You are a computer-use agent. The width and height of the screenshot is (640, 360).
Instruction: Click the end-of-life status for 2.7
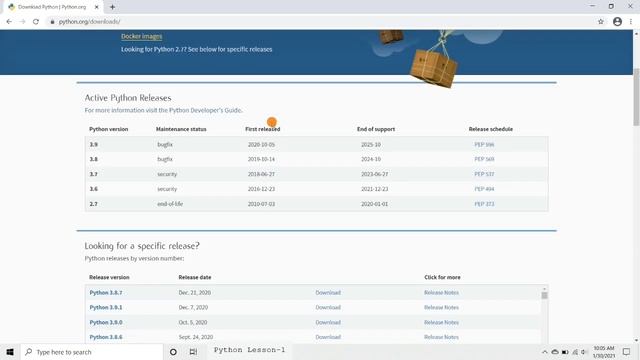click(170, 204)
